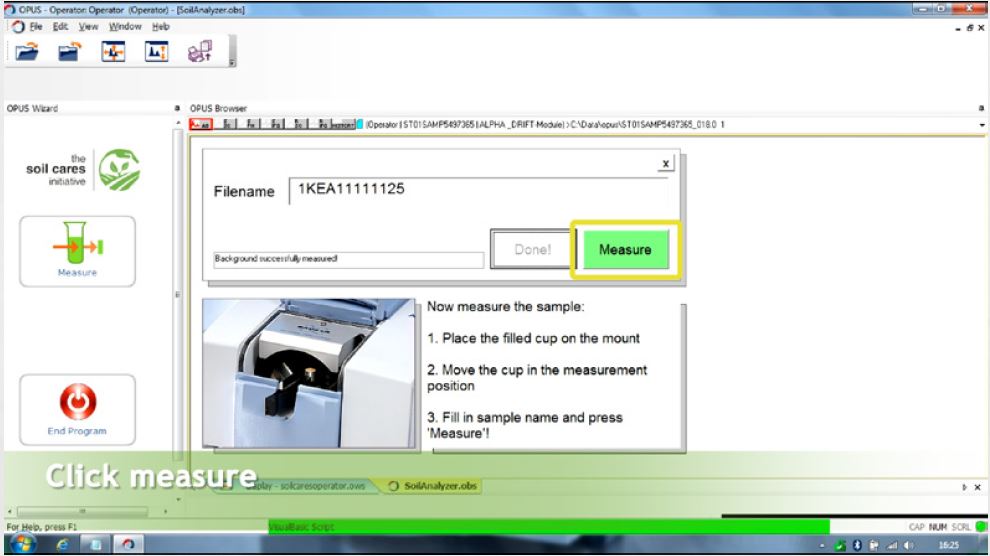This screenshot has height=556, width=990.
Task: Click the green Measure button
Action: 625,249
